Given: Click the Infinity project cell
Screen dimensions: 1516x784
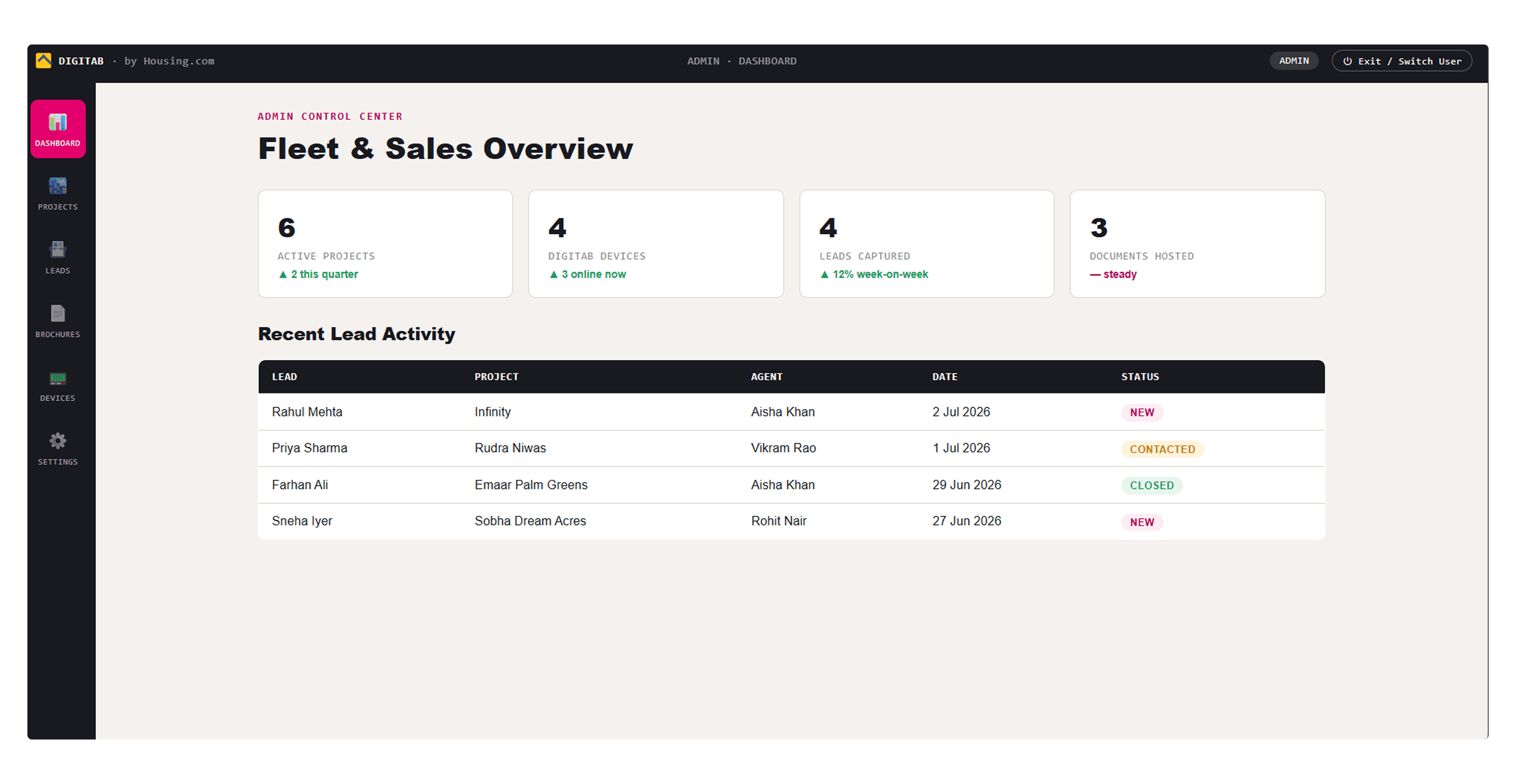Looking at the screenshot, I should click(493, 412).
